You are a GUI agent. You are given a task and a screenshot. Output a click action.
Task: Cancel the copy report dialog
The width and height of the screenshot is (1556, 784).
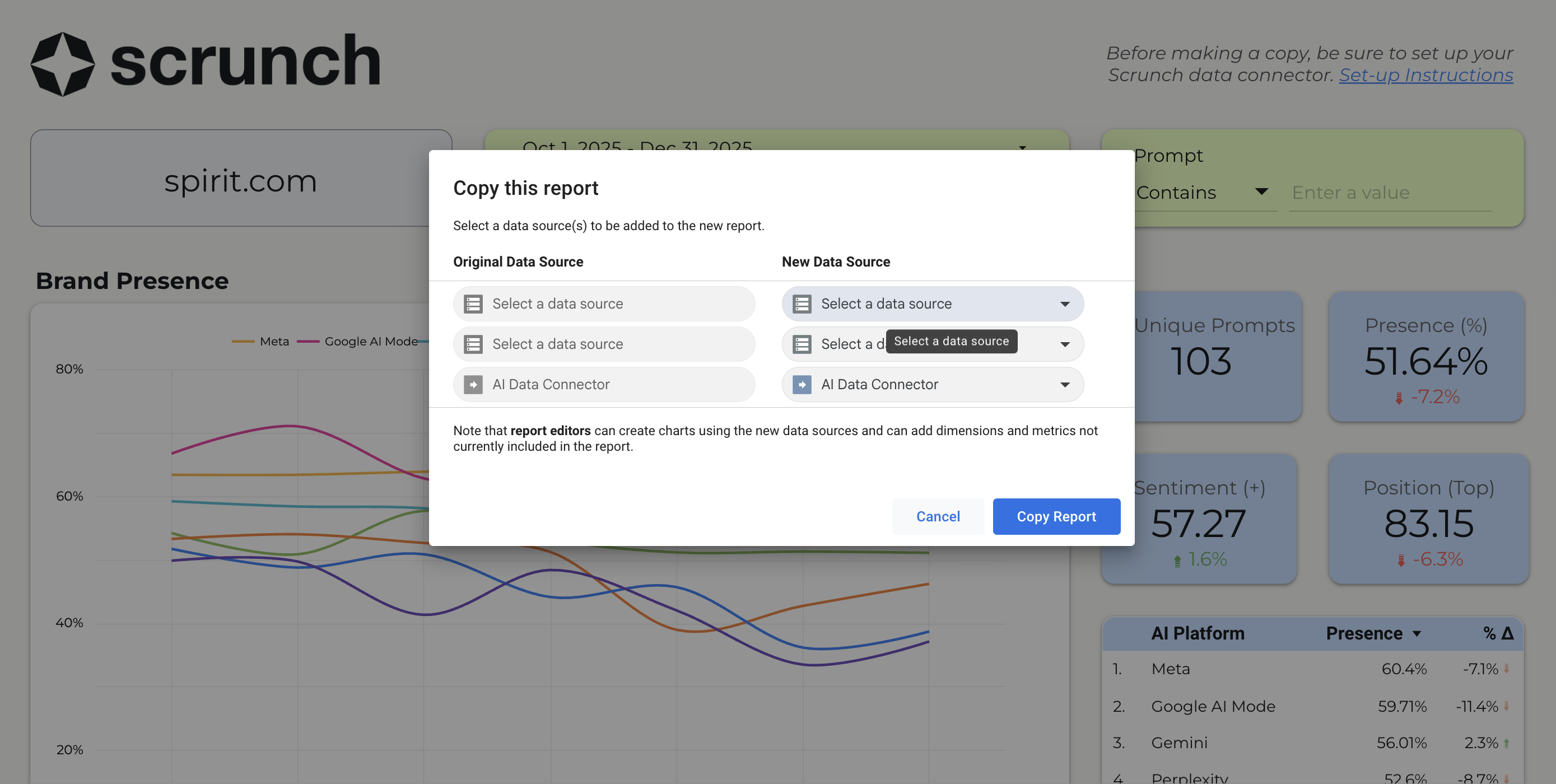pyautogui.click(x=938, y=516)
